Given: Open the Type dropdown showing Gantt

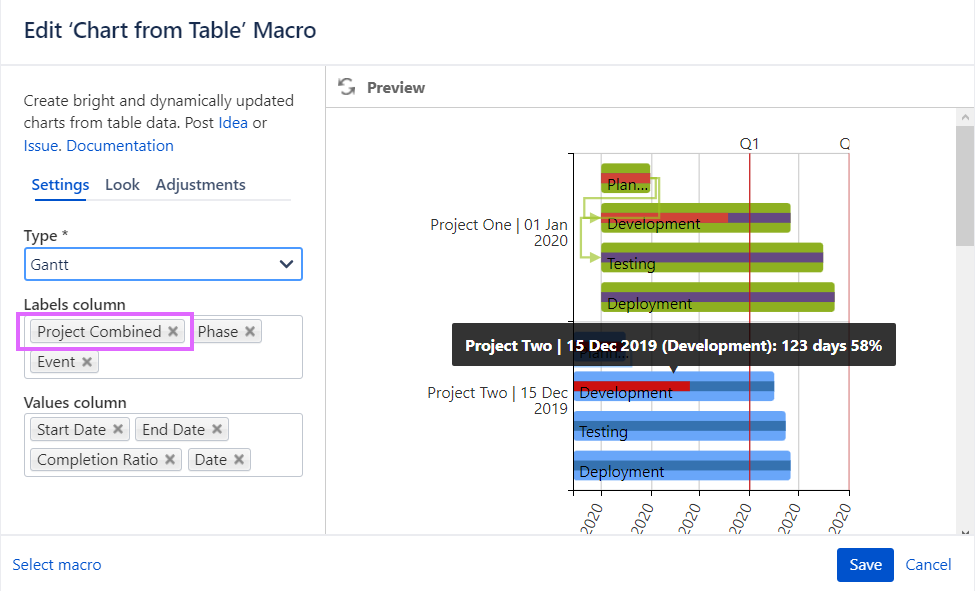Looking at the screenshot, I should [163, 264].
